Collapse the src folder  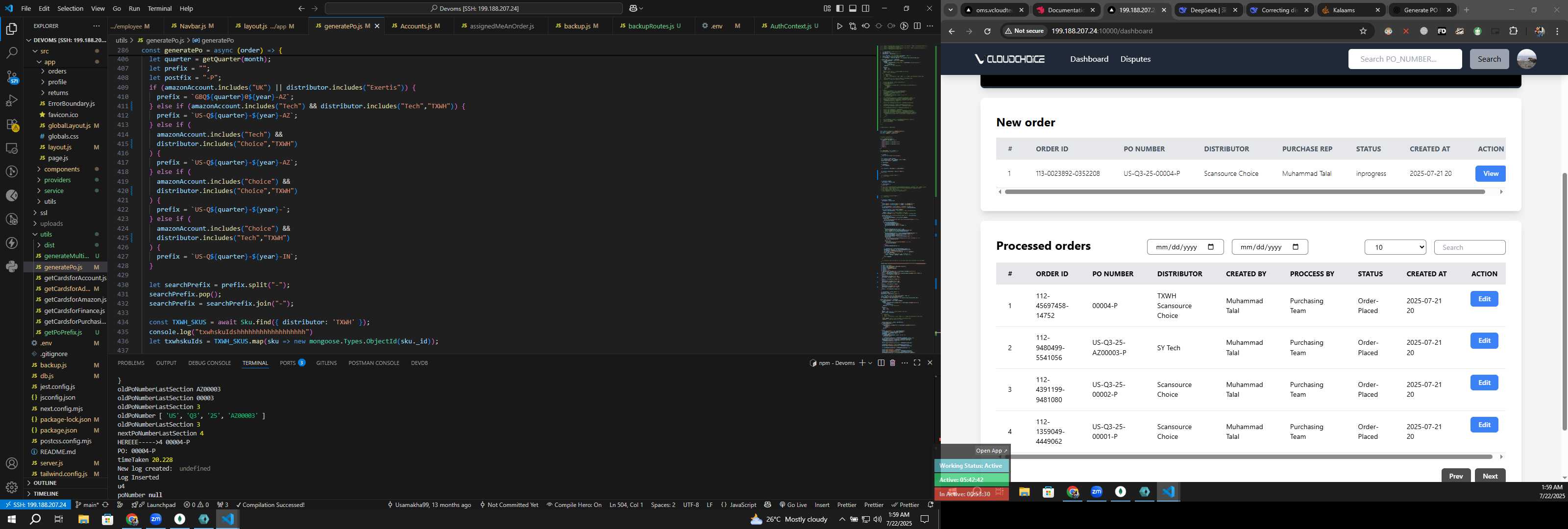44,51
